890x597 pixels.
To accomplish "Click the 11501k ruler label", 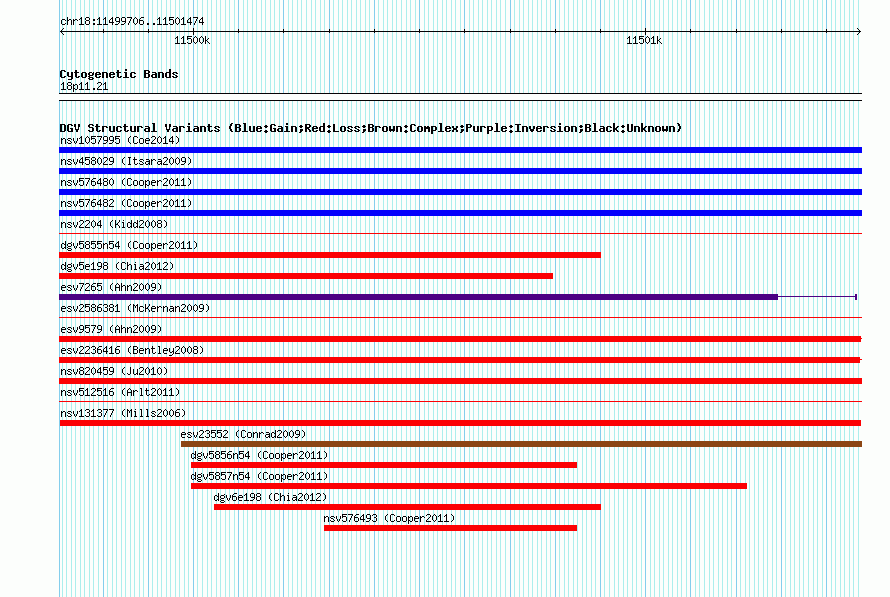I will click(644, 40).
